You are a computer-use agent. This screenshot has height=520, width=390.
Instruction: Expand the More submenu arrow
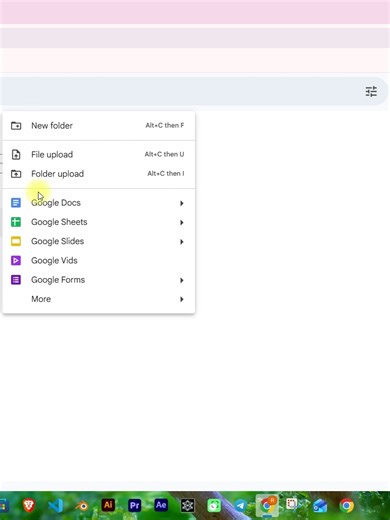(x=182, y=299)
